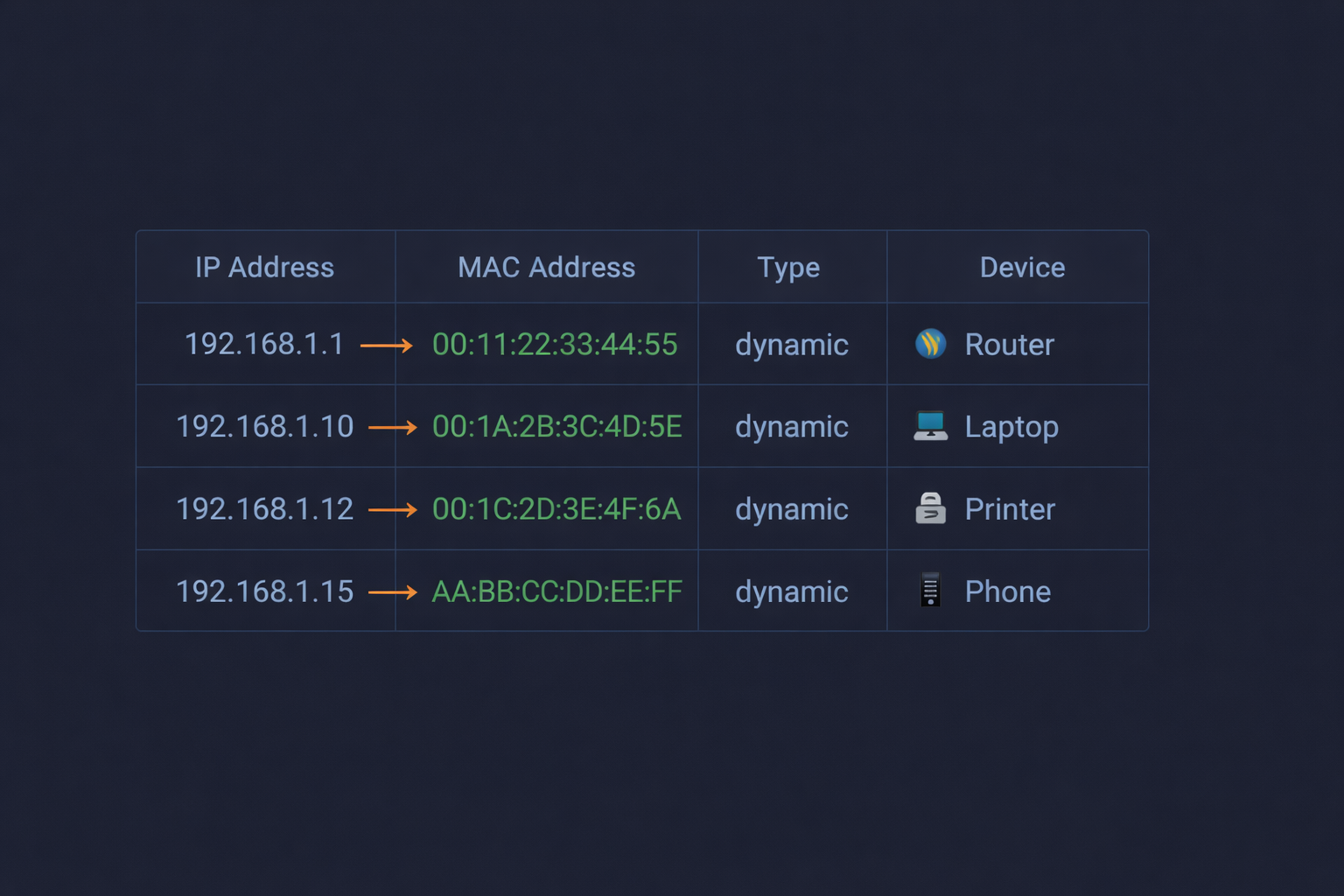1344x896 pixels.
Task: Click the Type column header
Action: (x=788, y=267)
